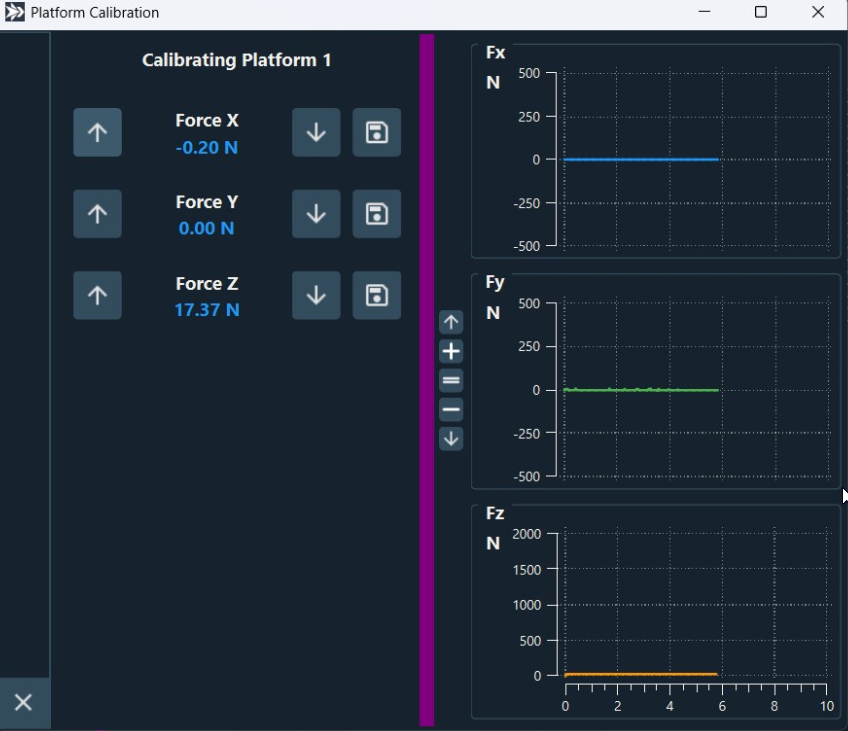The height and width of the screenshot is (731, 848).
Task: Save the Force Y calibration
Action: [377, 214]
